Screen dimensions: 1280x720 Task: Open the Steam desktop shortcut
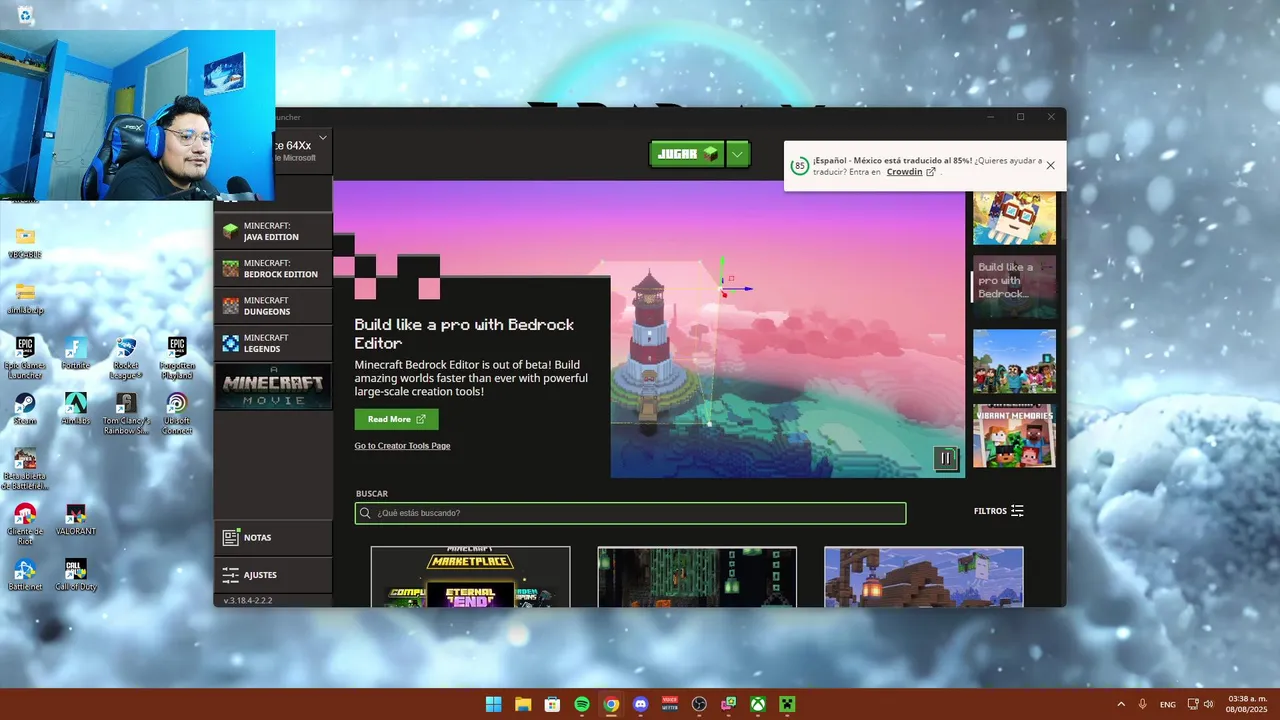(x=25, y=409)
